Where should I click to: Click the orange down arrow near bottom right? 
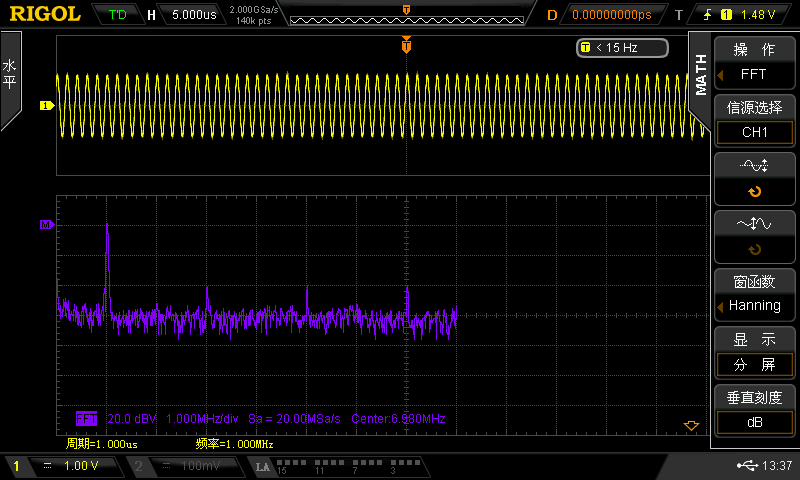(x=689, y=427)
